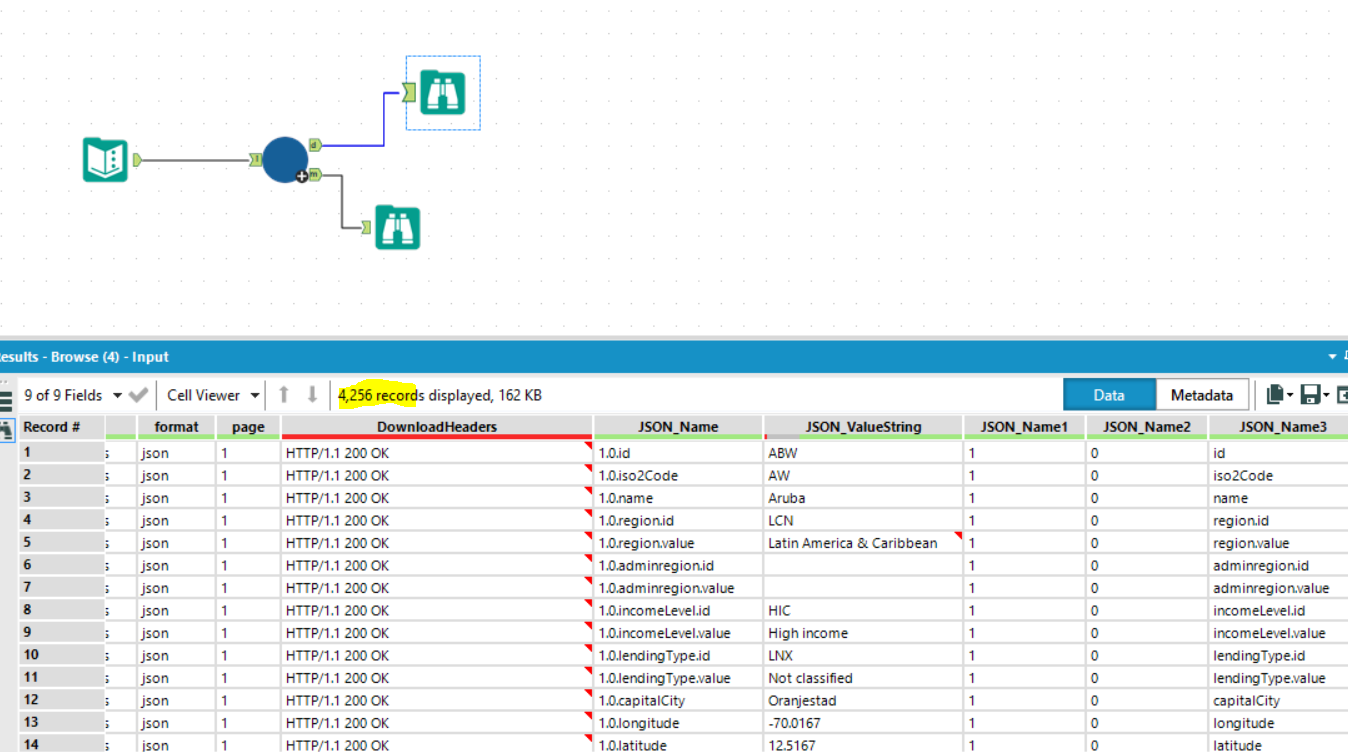Select record row number 12
Screen dimensions: 1348x752
pyautogui.click(x=61, y=701)
